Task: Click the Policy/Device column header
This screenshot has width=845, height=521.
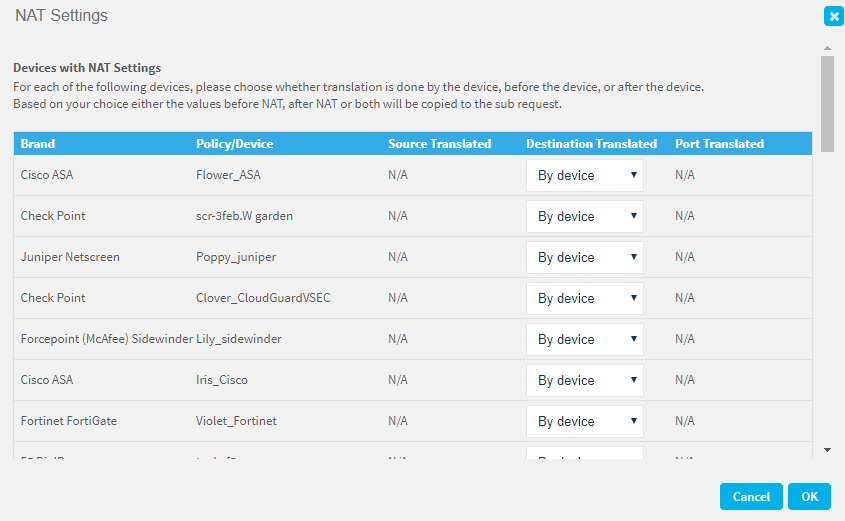Action: (x=234, y=144)
